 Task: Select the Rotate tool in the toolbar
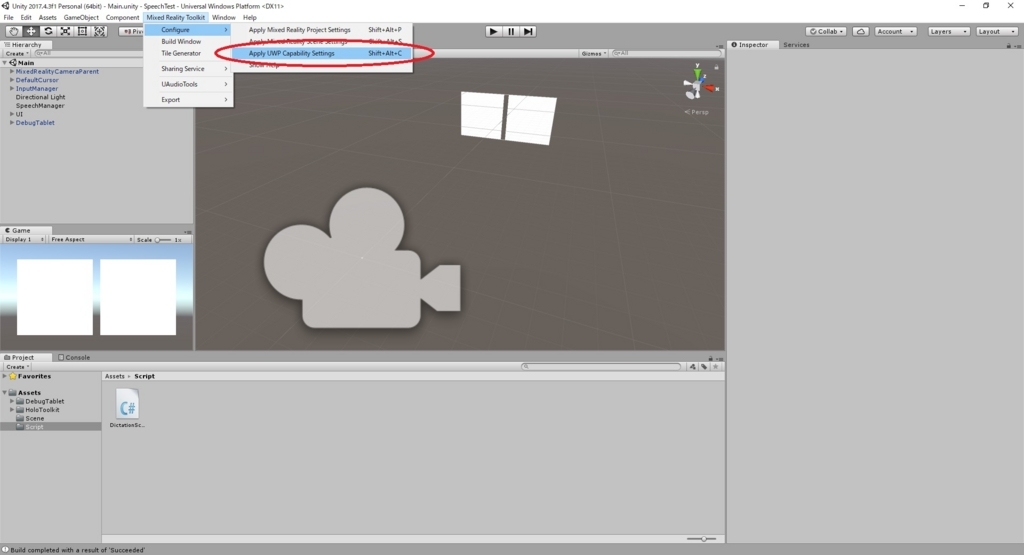48,31
